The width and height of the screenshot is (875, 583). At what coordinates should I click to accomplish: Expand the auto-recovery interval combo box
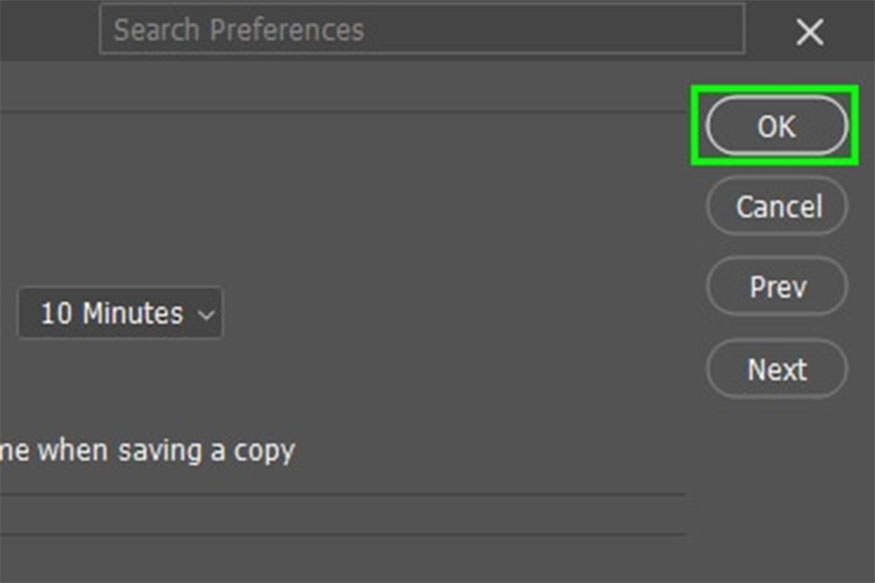pos(120,313)
